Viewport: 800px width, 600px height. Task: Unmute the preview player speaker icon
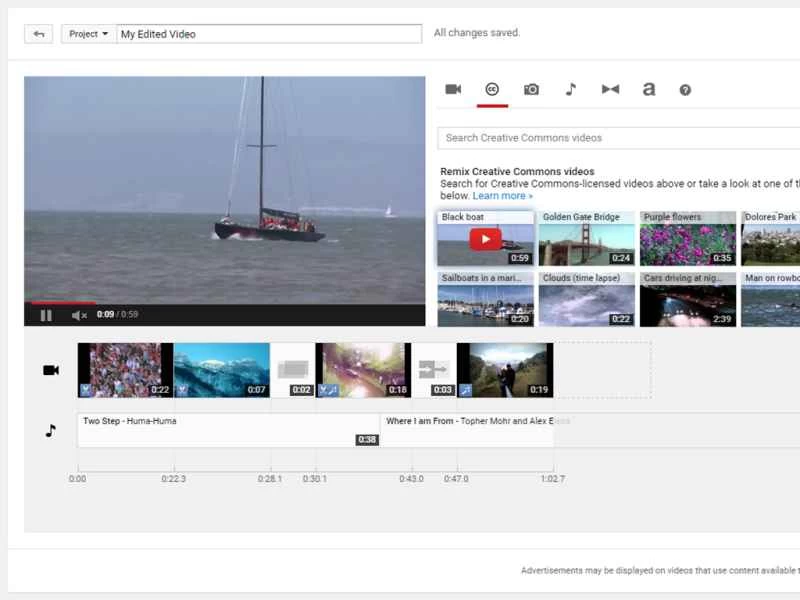point(79,315)
